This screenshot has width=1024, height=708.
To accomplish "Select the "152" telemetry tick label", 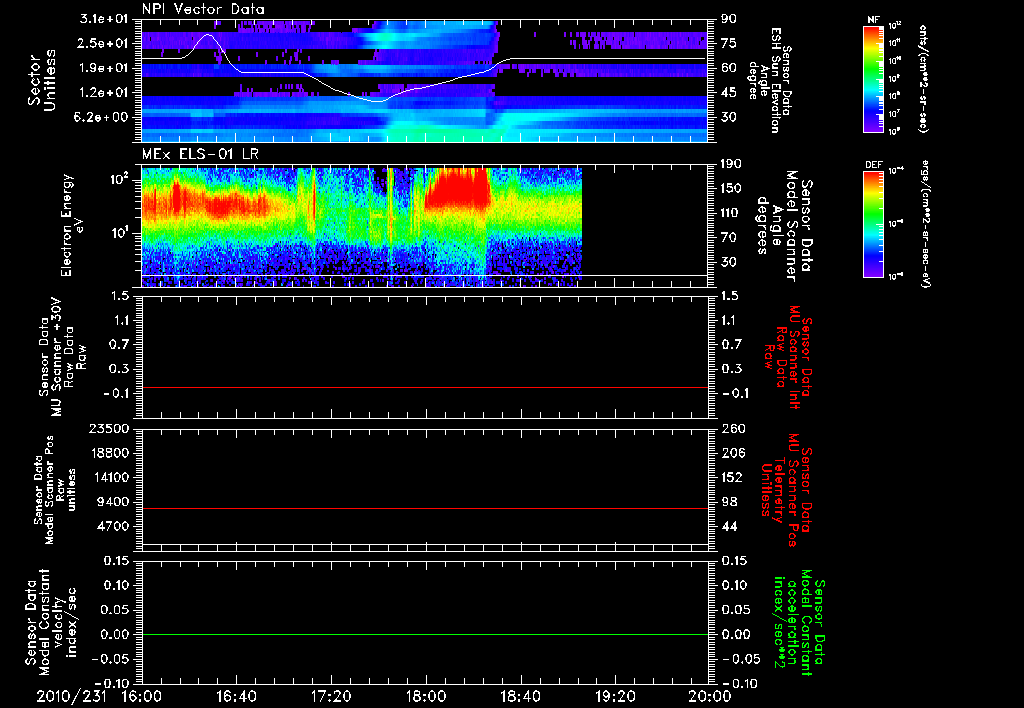I will (x=732, y=477).
